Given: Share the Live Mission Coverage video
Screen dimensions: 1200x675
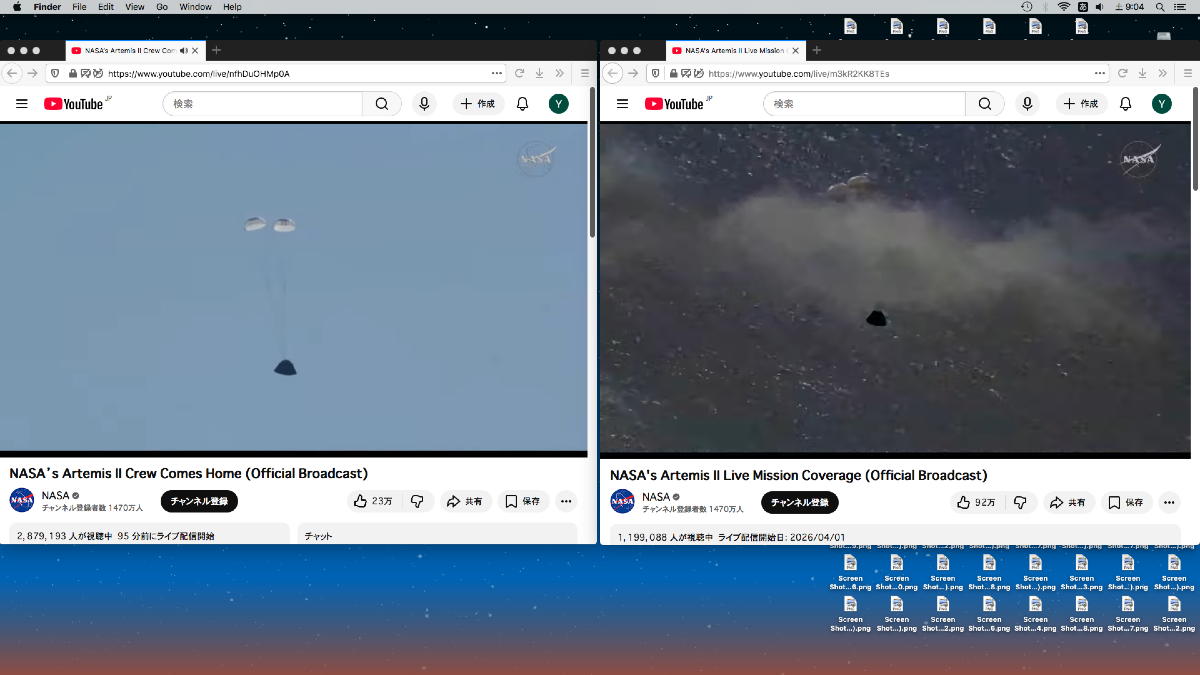Looking at the screenshot, I should [x=1067, y=502].
